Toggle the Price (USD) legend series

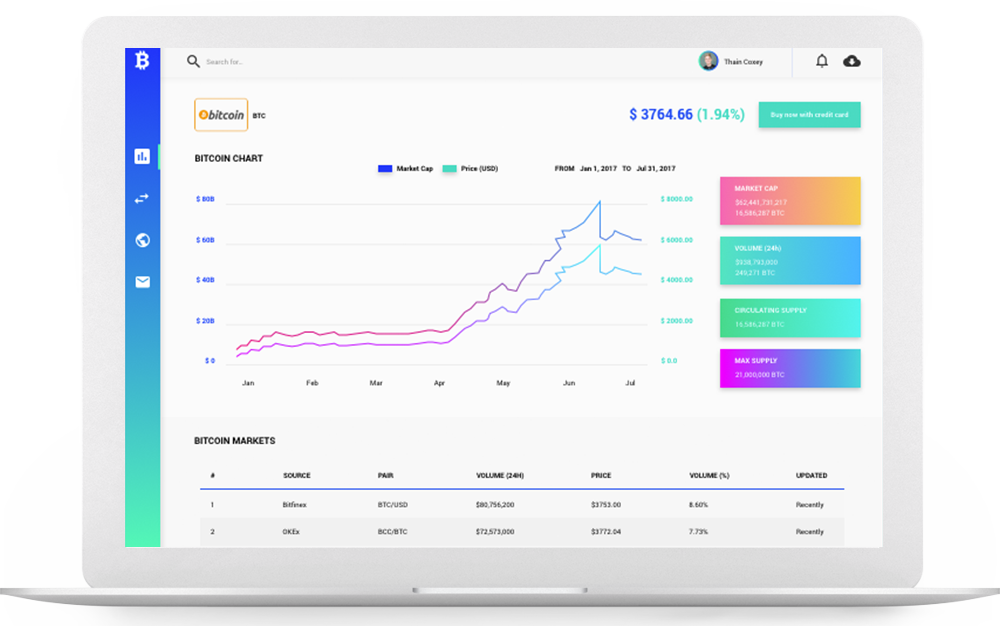click(x=470, y=169)
